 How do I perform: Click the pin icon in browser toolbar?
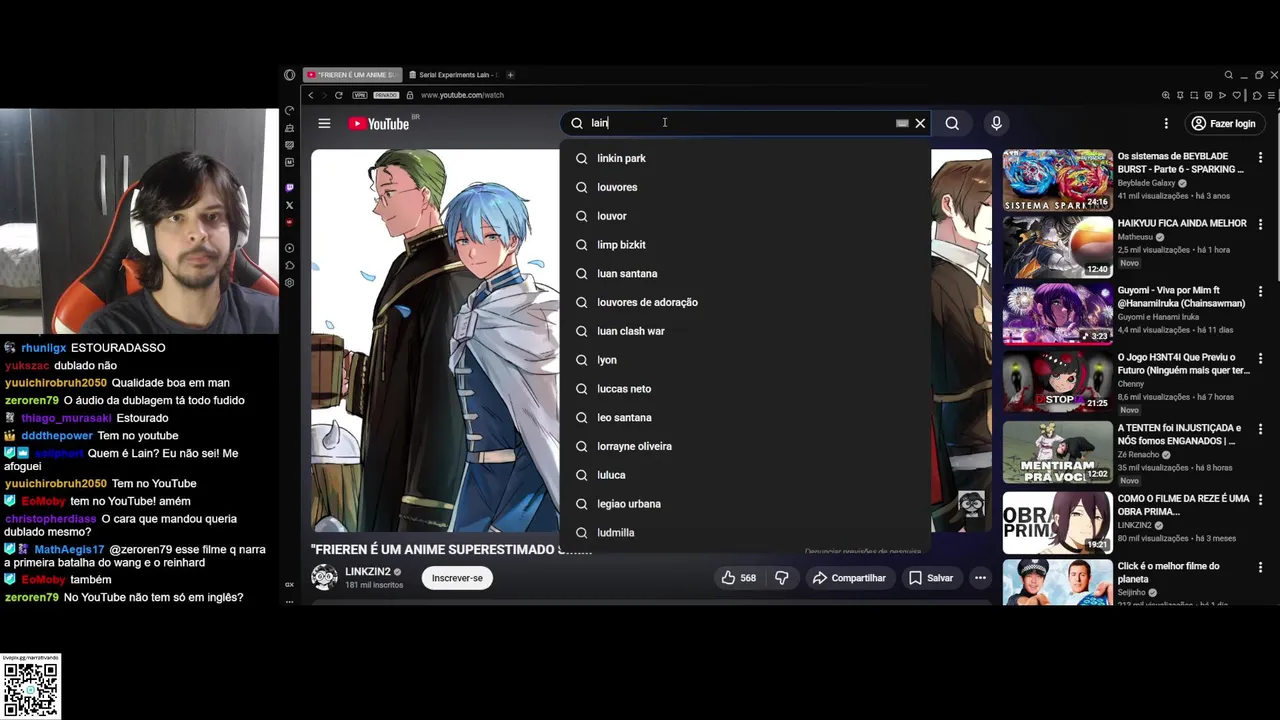(1180, 95)
